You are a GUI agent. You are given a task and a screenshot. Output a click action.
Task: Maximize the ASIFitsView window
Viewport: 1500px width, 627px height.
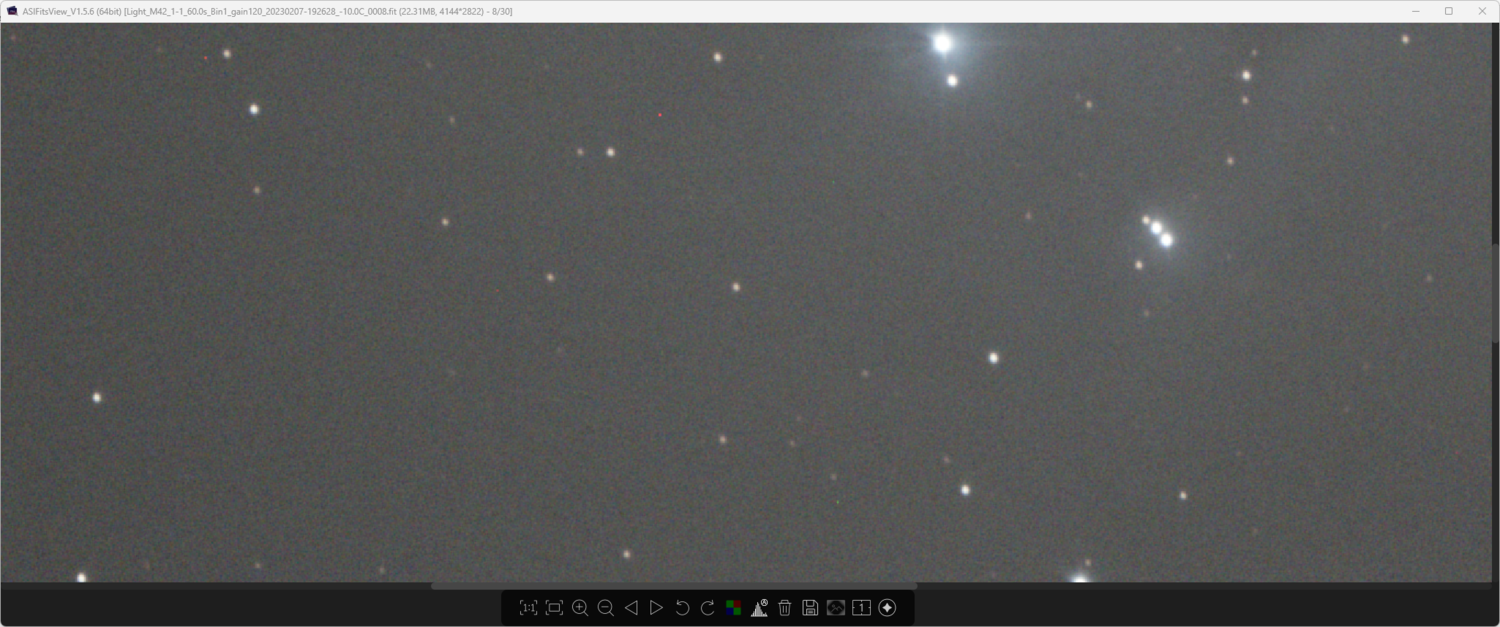coord(1448,11)
